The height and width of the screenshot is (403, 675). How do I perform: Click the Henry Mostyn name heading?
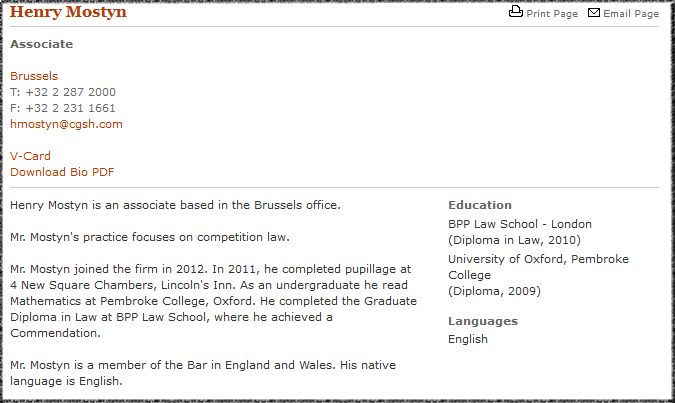click(x=68, y=12)
